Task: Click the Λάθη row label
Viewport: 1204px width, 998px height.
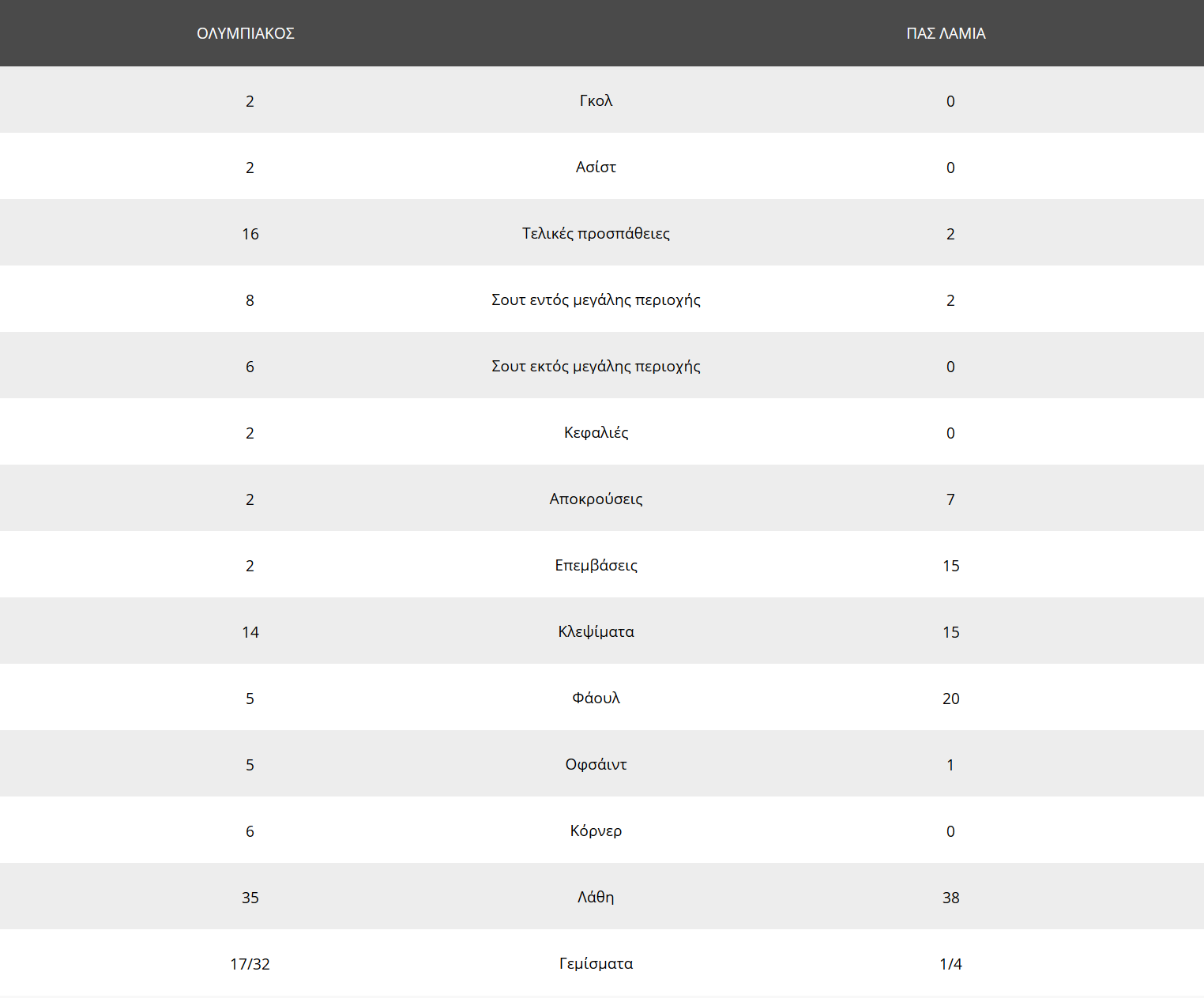Action: click(596, 897)
